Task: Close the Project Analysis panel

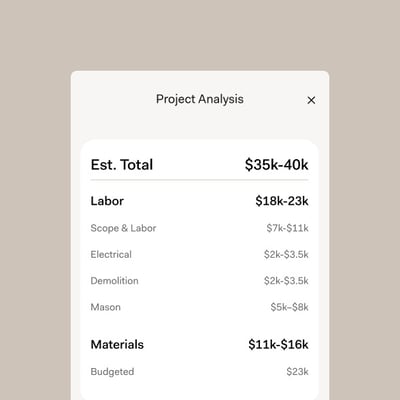Action: coord(311,100)
